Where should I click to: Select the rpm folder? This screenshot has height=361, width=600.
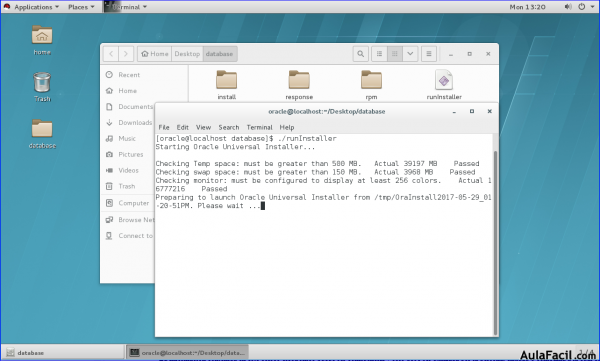tap(371, 85)
